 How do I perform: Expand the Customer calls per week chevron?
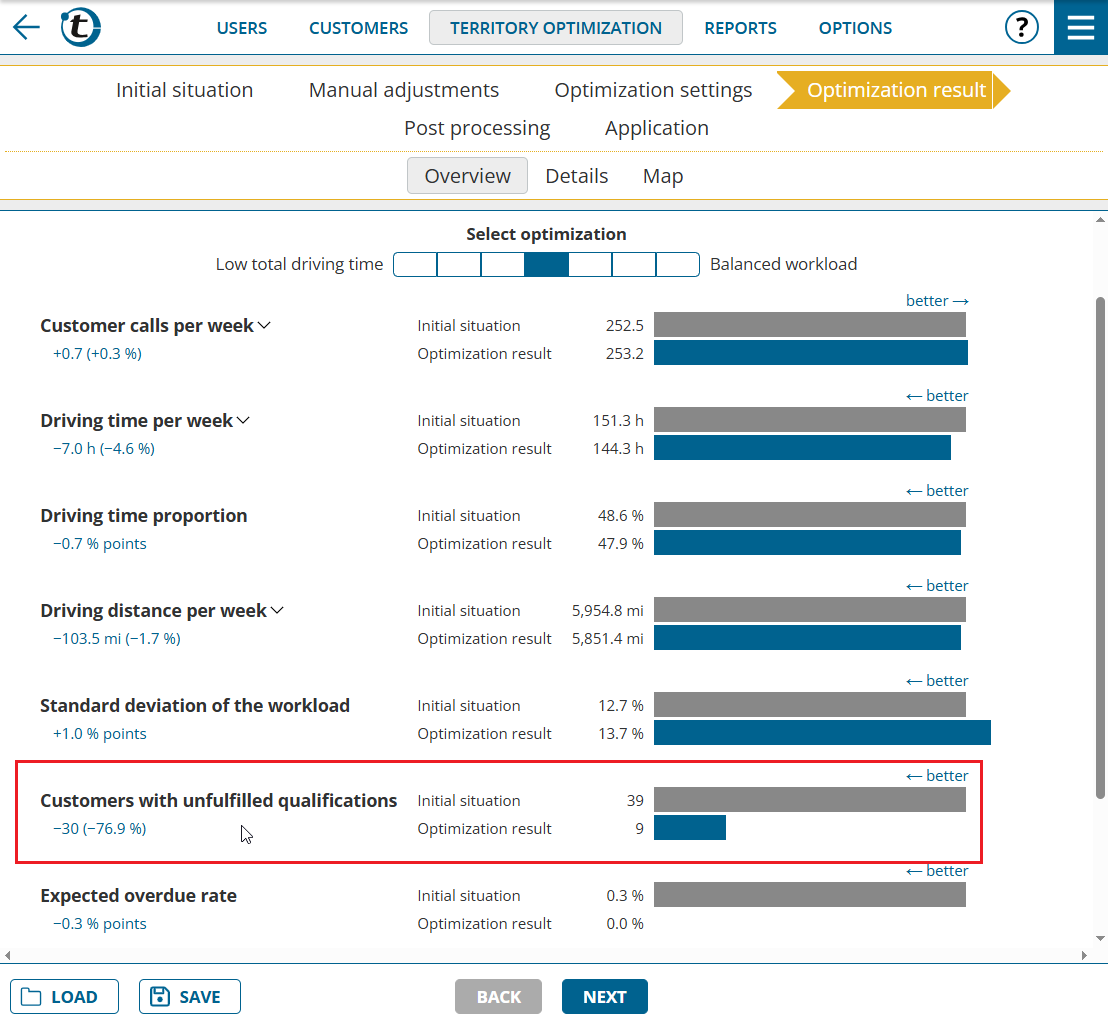click(x=265, y=326)
